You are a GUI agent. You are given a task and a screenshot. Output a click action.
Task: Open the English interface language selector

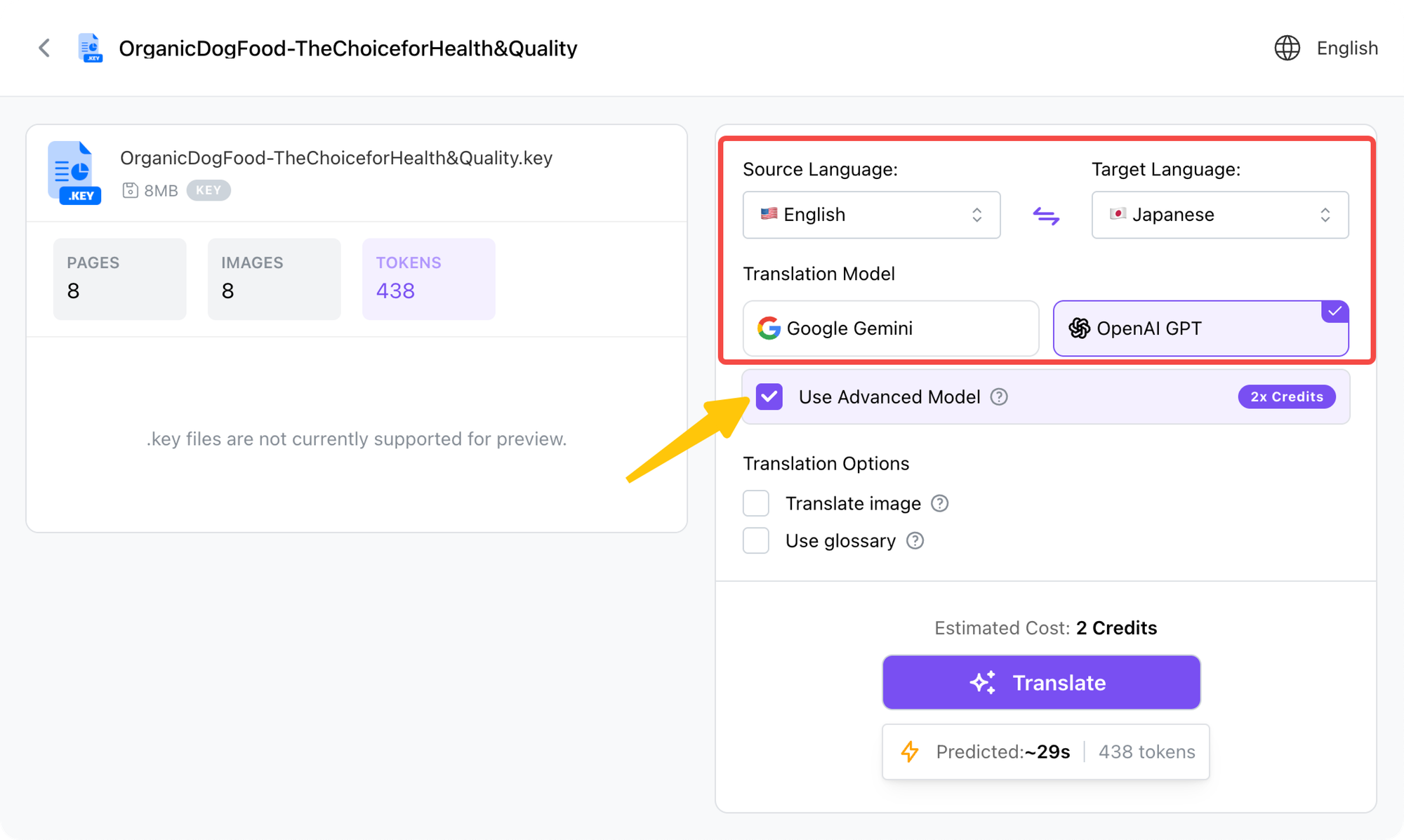[x=1346, y=48]
